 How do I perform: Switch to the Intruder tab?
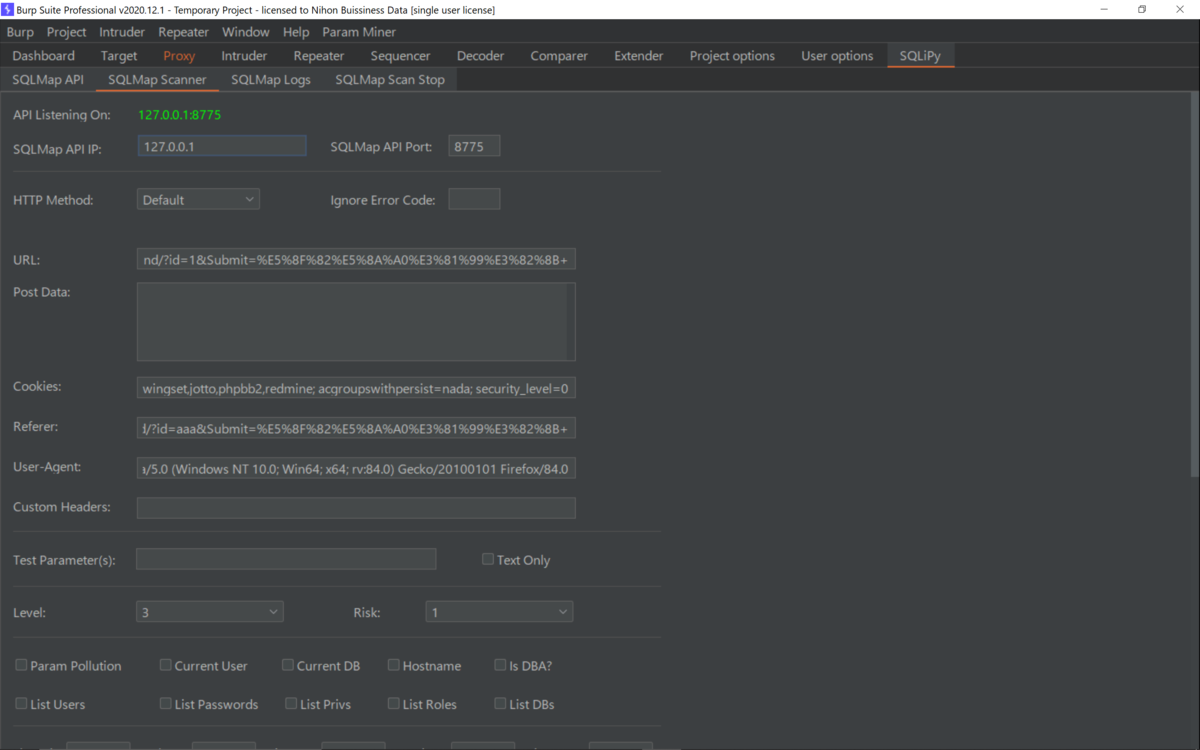pyautogui.click(x=244, y=56)
